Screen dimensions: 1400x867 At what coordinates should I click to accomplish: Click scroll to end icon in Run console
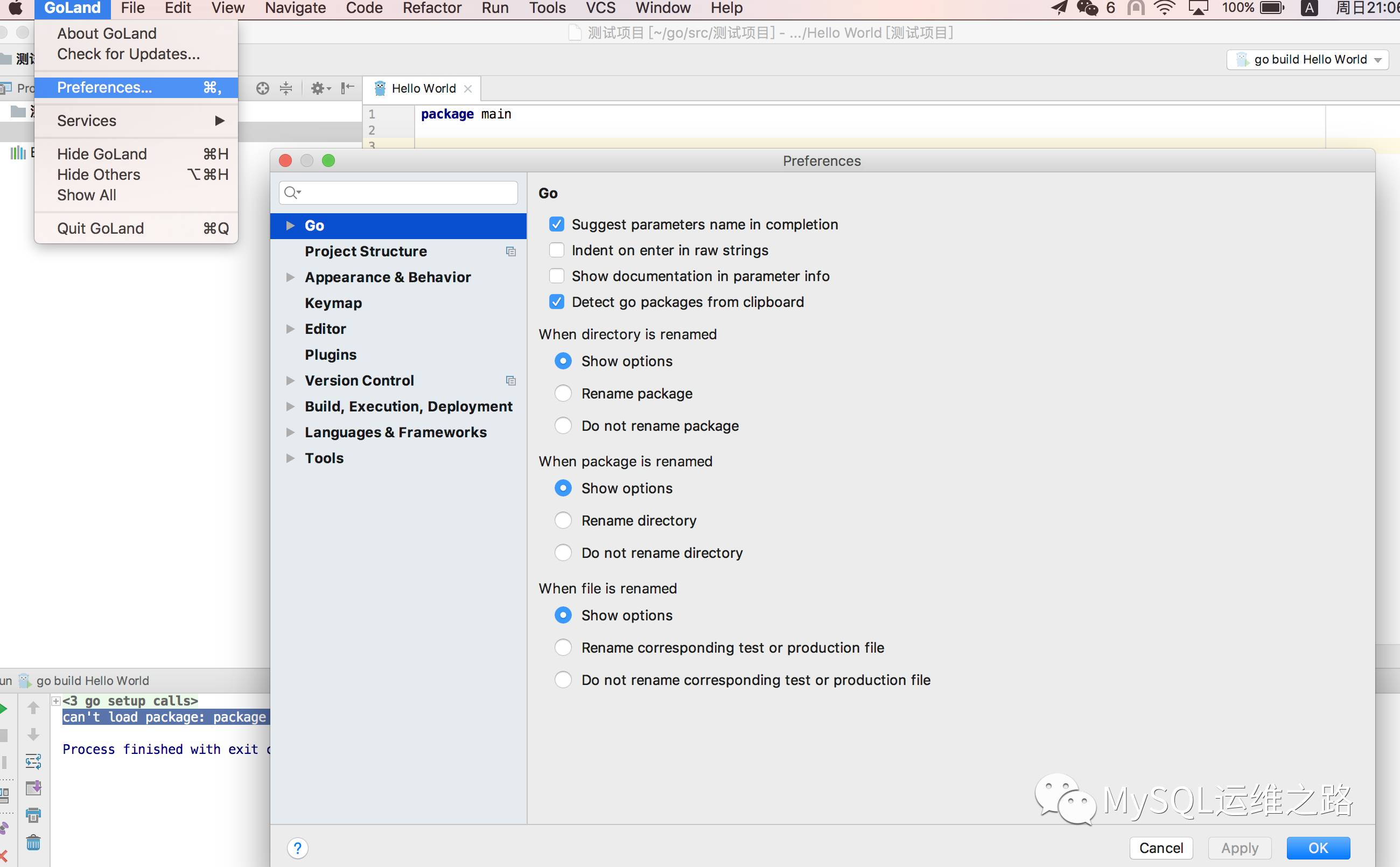[x=33, y=788]
